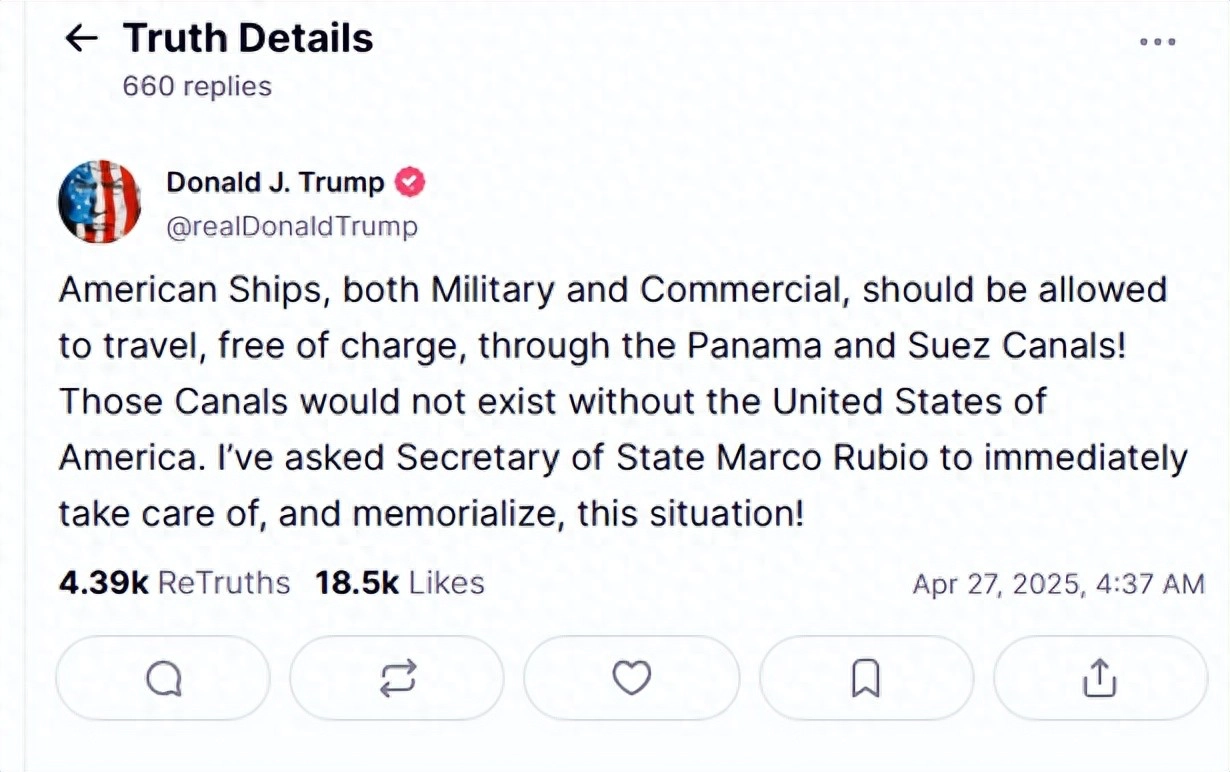This screenshot has height=772, width=1230.
Task: Click the 660 replies count
Action: click(197, 86)
